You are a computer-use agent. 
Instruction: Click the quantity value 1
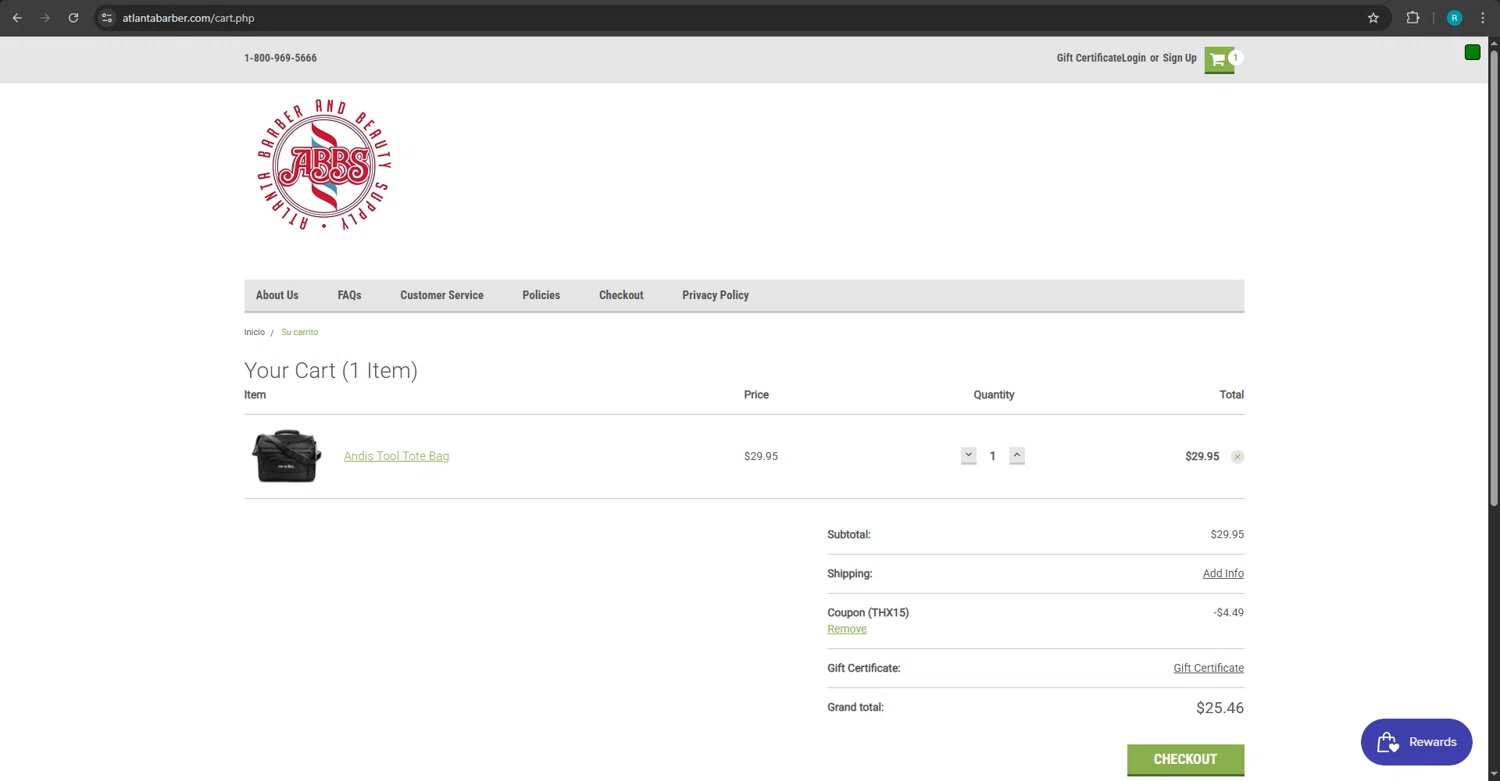point(992,456)
